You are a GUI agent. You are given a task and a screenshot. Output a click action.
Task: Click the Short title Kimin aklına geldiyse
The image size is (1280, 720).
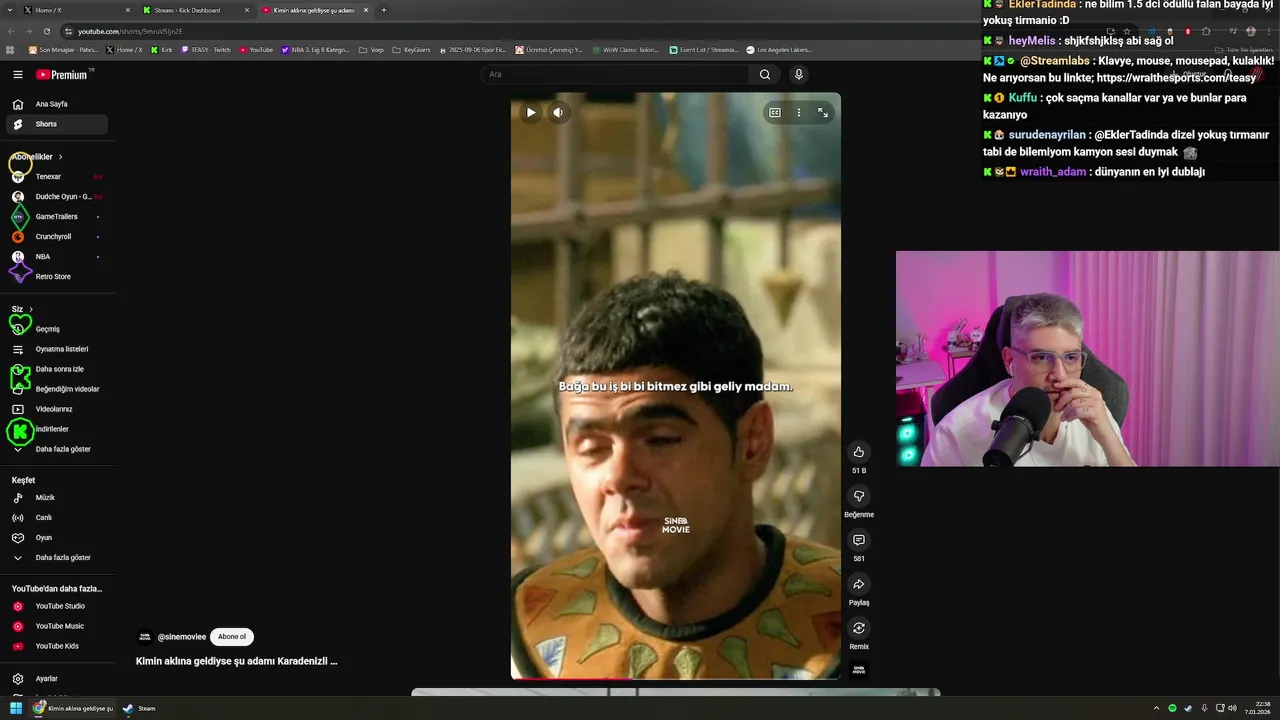[236, 661]
